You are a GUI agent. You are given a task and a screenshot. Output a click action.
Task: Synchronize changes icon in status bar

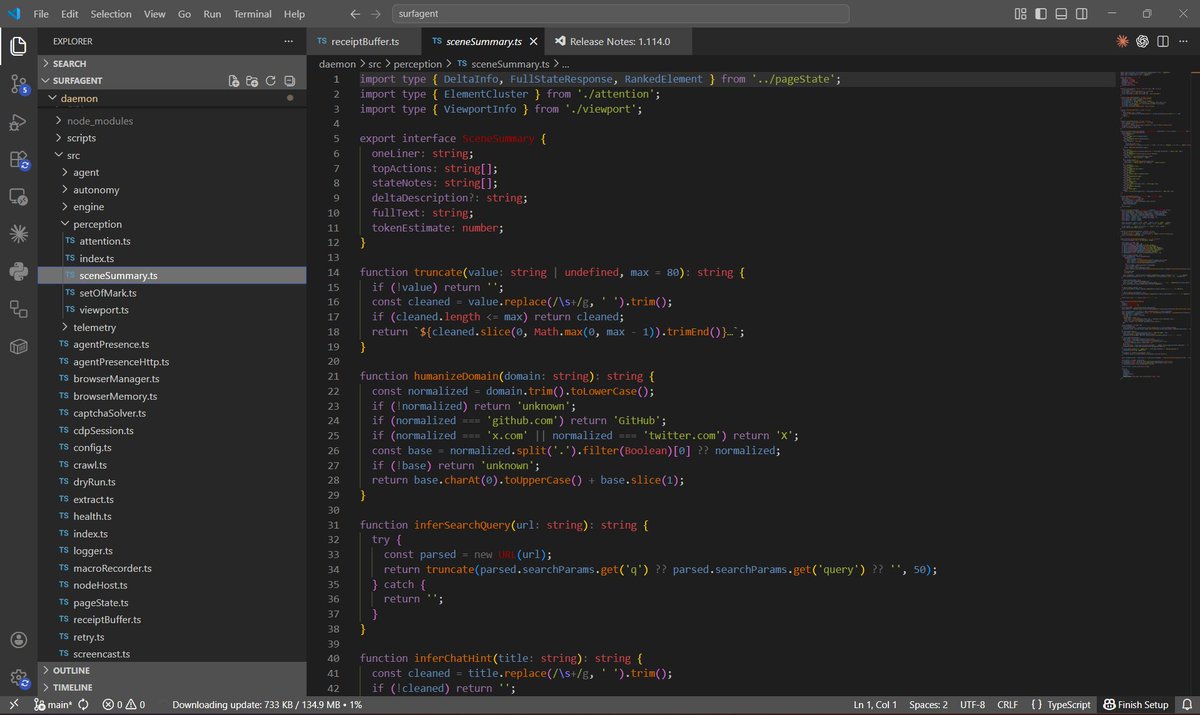click(x=83, y=704)
